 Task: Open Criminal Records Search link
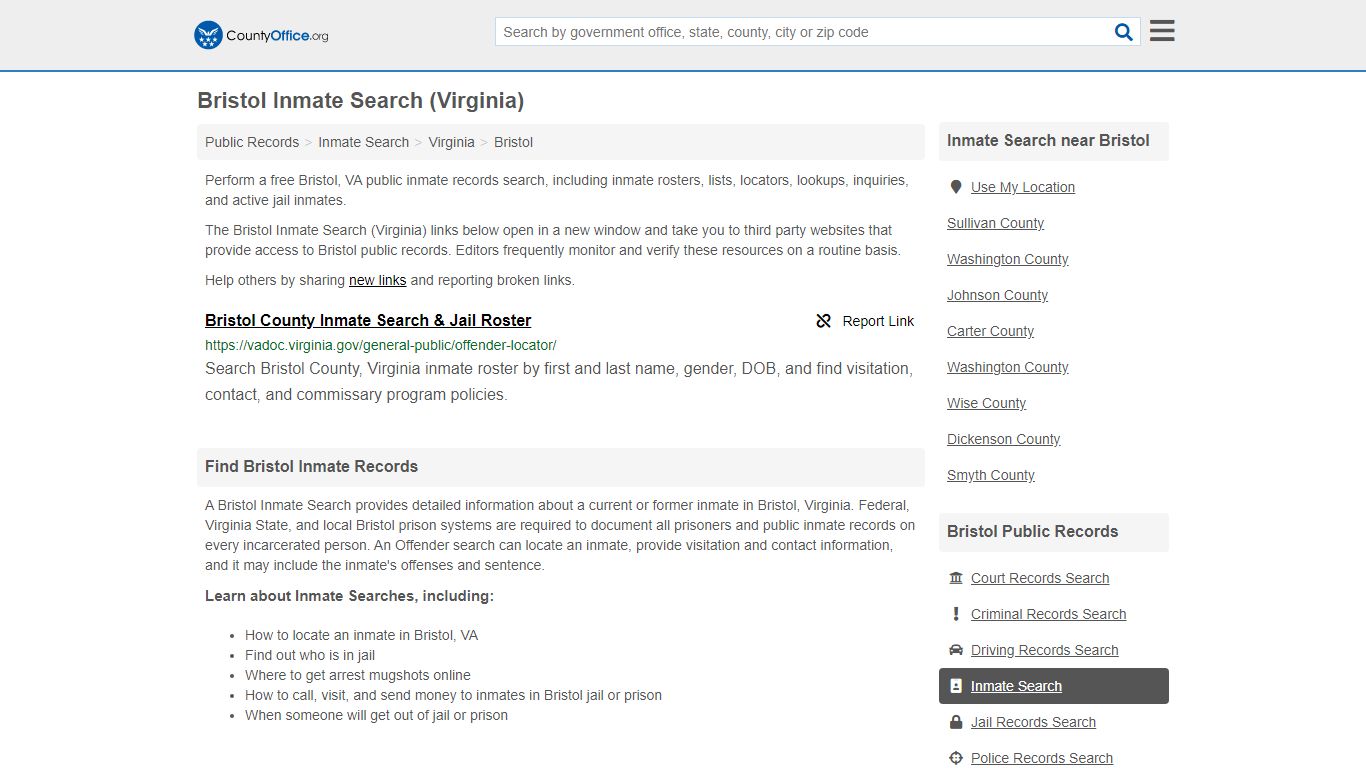pos(1048,614)
